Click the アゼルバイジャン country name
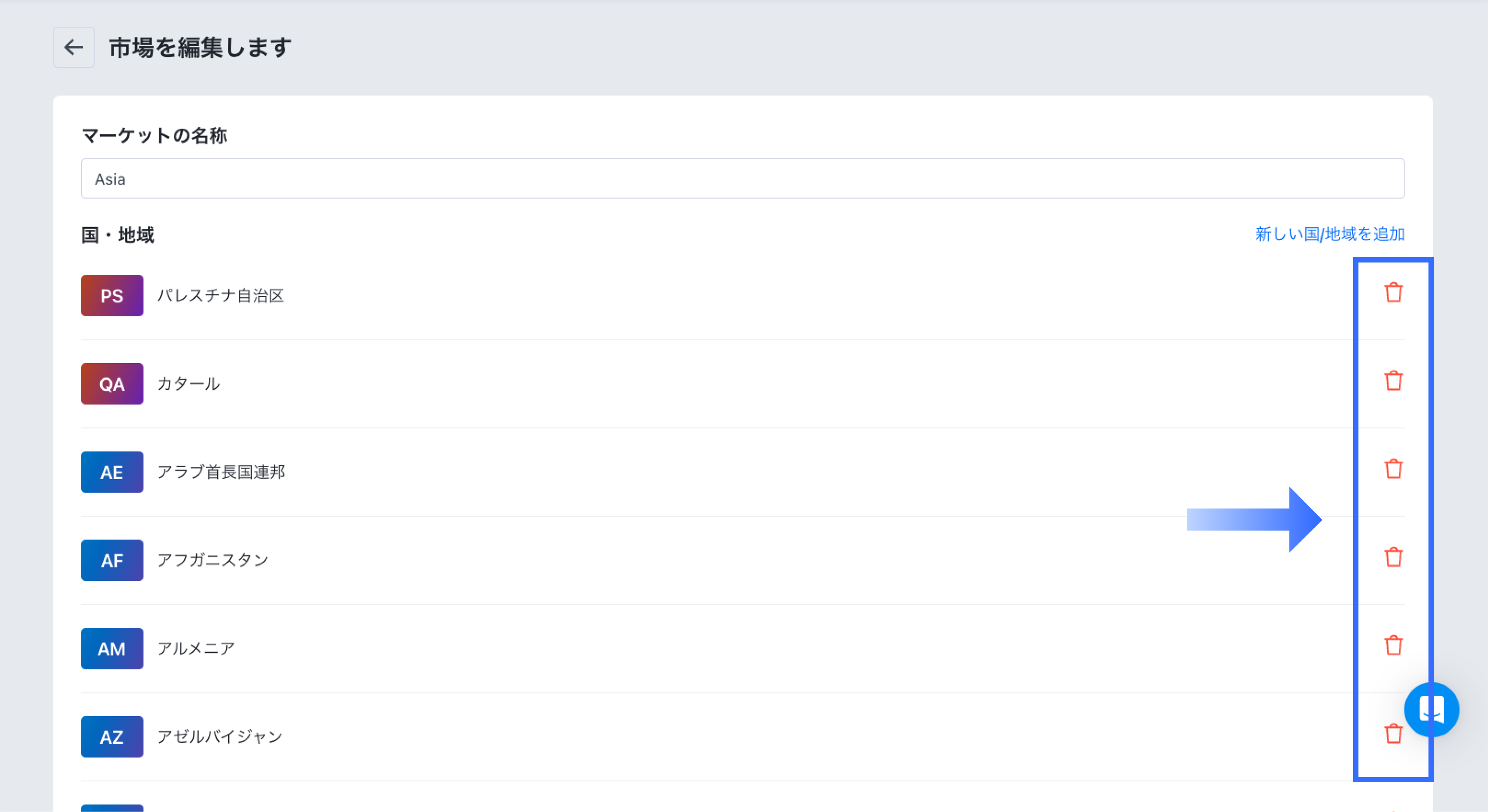Image resolution: width=1488 pixels, height=812 pixels. tap(220, 737)
